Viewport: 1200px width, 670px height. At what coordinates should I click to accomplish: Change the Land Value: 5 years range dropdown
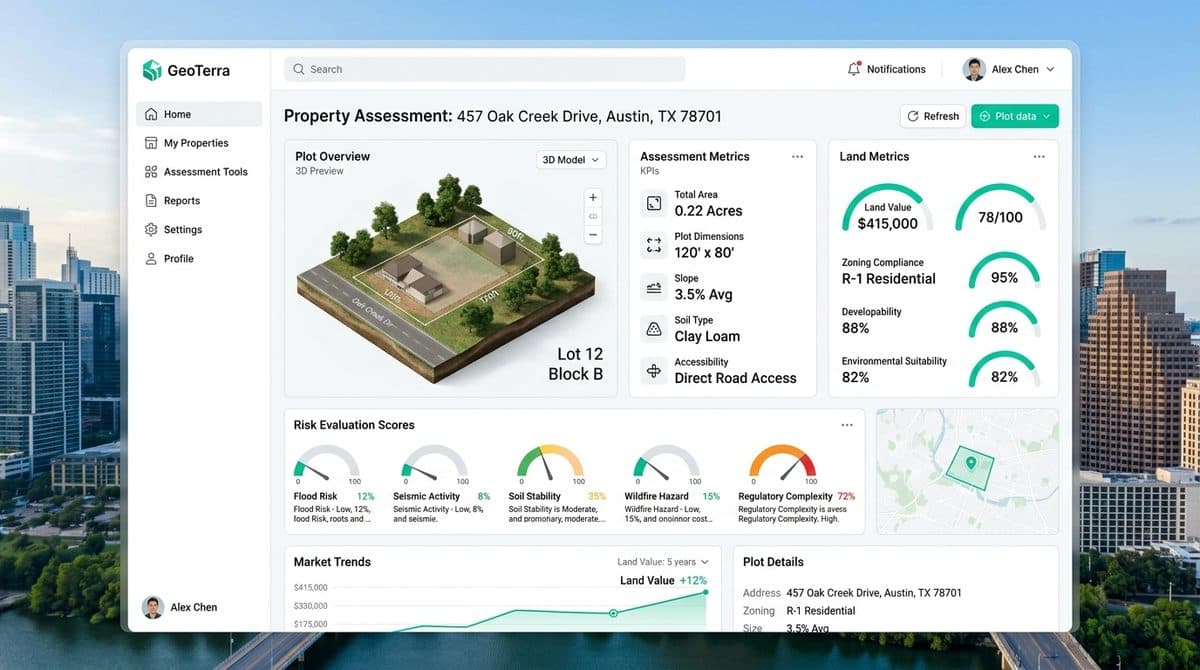coord(663,562)
